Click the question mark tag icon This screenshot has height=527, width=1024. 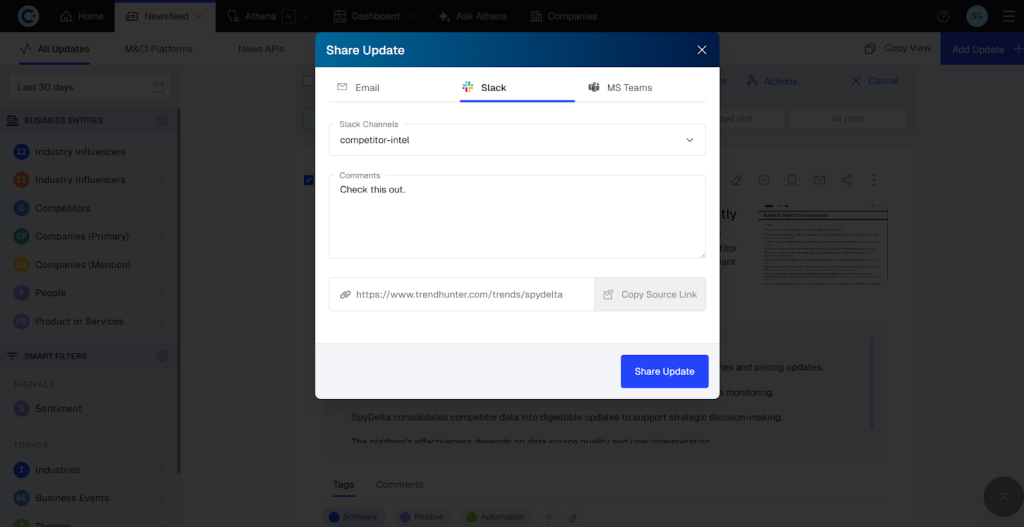point(549,517)
